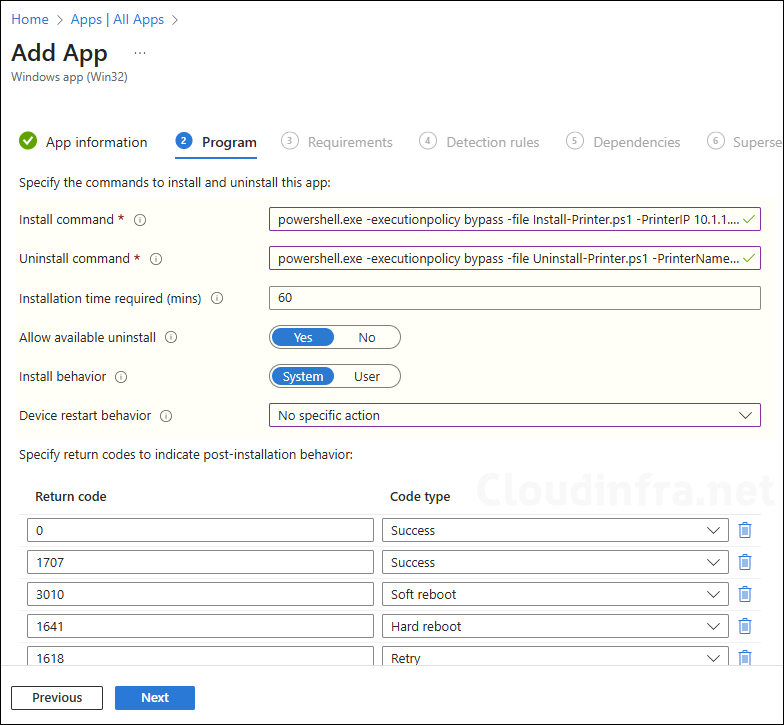Set Allow available uninstall to No
The image size is (784, 725).
[x=366, y=338]
